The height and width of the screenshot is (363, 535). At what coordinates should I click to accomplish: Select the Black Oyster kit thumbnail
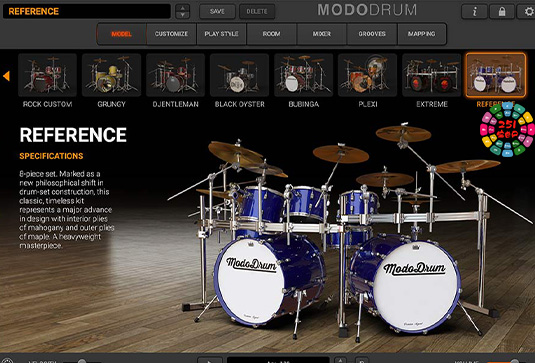click(240, 75)
